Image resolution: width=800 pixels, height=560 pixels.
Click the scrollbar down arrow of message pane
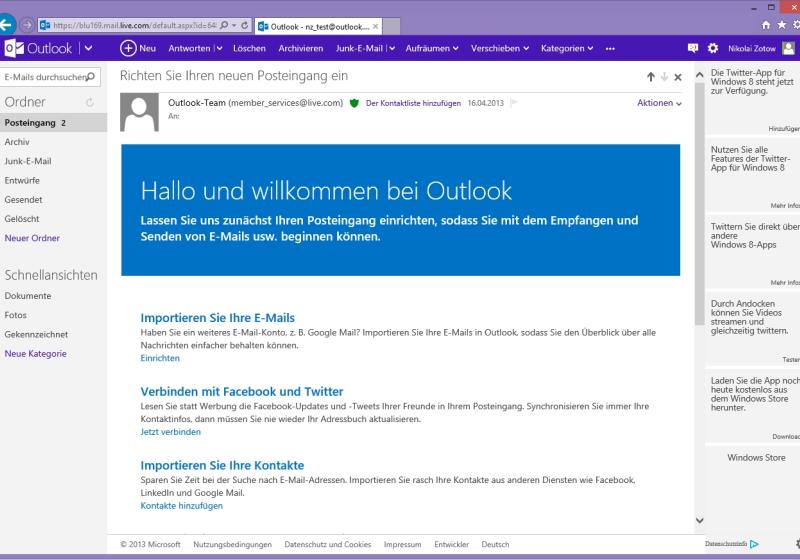tap(699, 520)
